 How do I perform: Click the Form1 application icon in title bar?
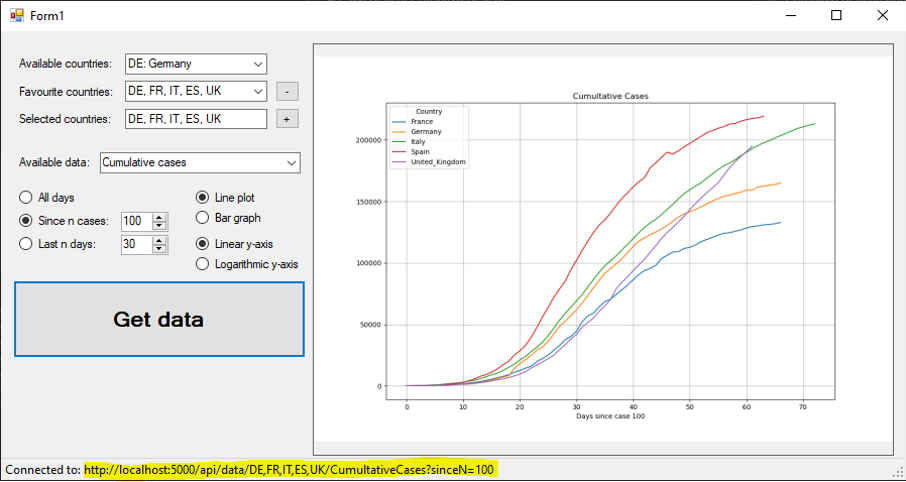click(x=16, y=16)
